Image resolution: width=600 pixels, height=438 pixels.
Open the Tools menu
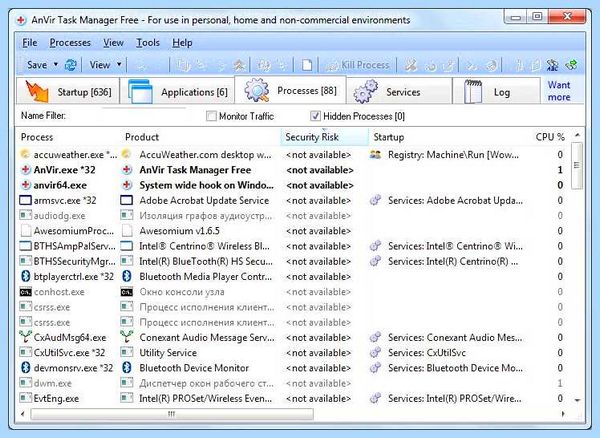(148, 42)
